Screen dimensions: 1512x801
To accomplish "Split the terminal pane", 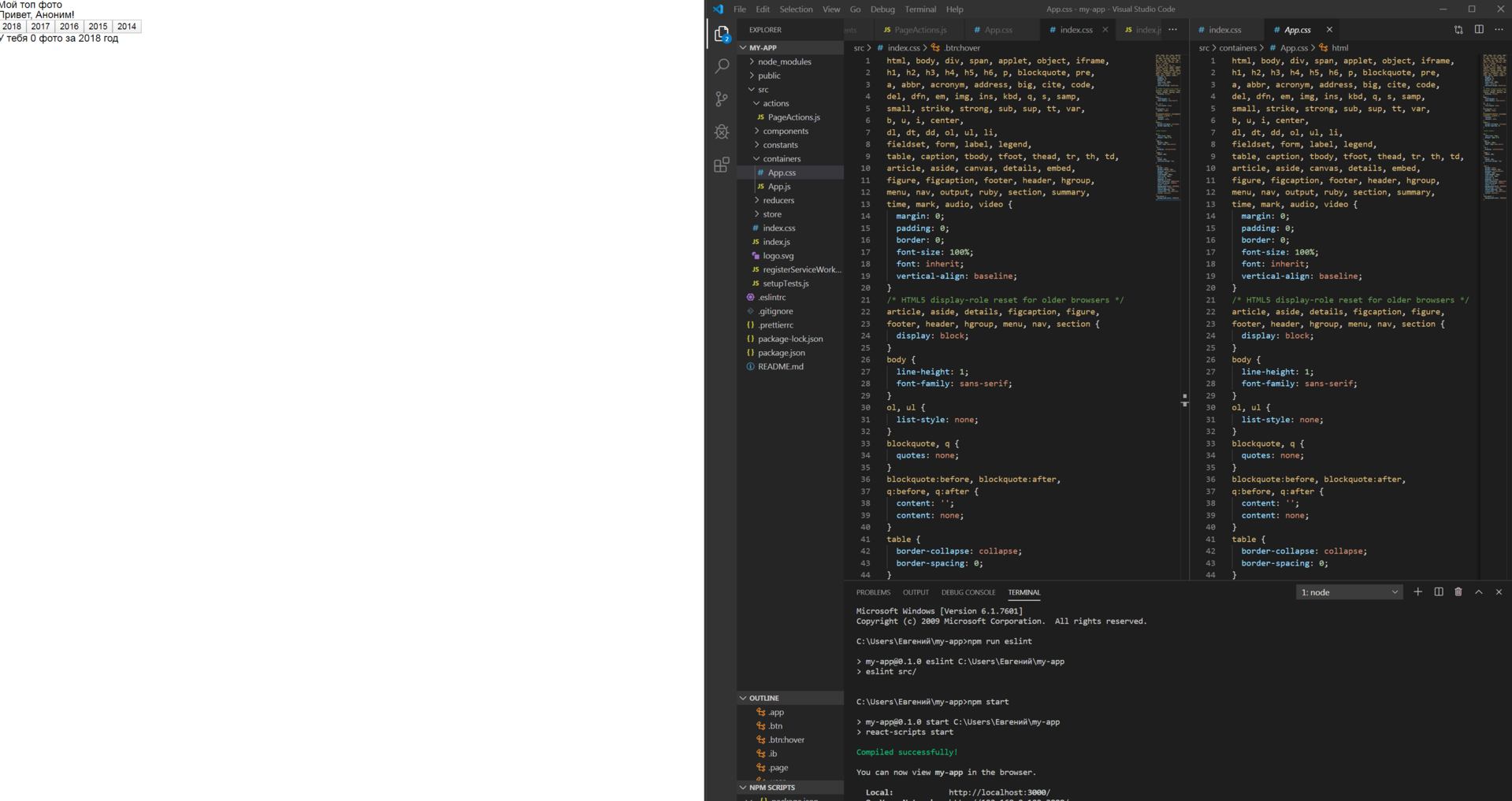I will pos(1438,592).
